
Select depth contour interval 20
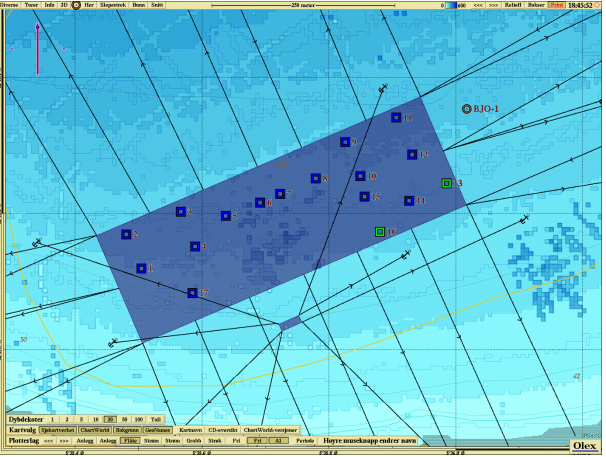[110, 419]
